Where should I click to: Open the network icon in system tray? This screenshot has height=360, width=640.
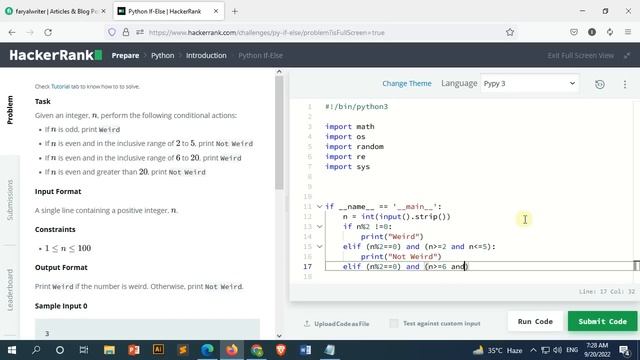545,350
